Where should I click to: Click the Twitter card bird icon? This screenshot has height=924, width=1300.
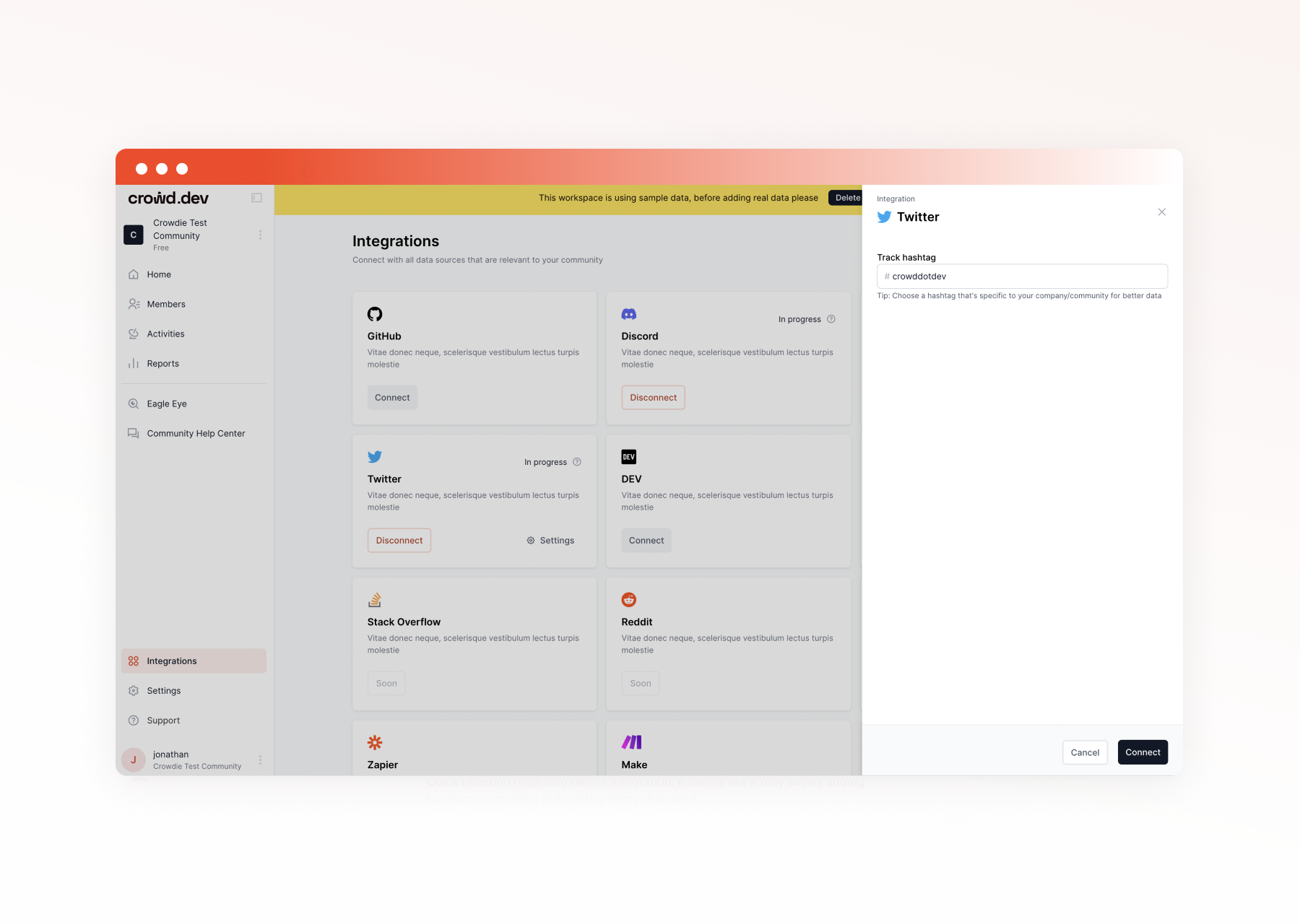(375, 457)
